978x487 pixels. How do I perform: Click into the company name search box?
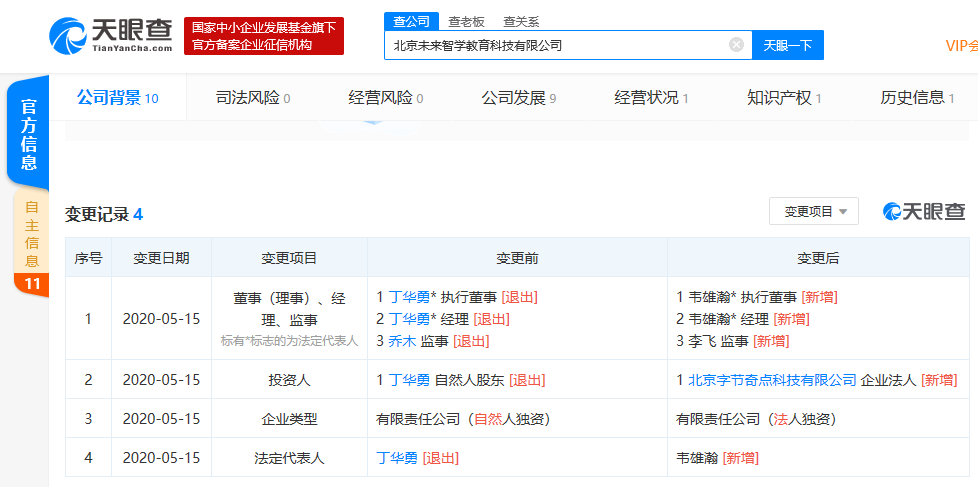click(555, 45)
